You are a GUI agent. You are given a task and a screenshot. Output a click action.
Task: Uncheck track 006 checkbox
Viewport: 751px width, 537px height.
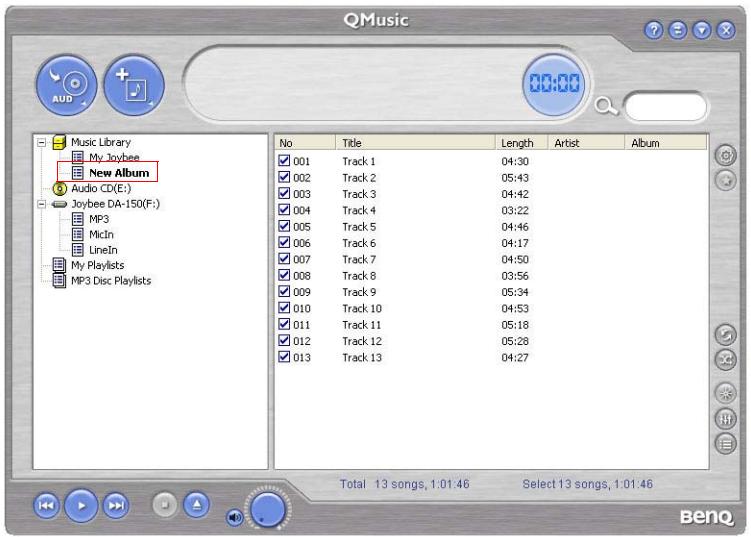click(284, 242)
